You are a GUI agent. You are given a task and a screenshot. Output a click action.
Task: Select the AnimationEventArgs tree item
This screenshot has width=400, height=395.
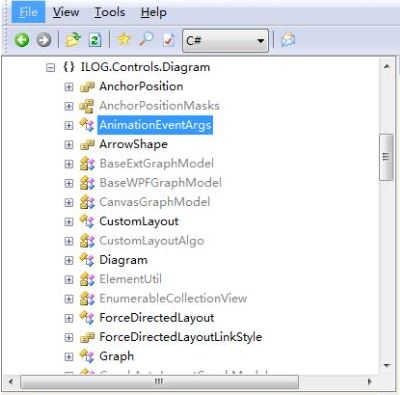pos(155,125)
